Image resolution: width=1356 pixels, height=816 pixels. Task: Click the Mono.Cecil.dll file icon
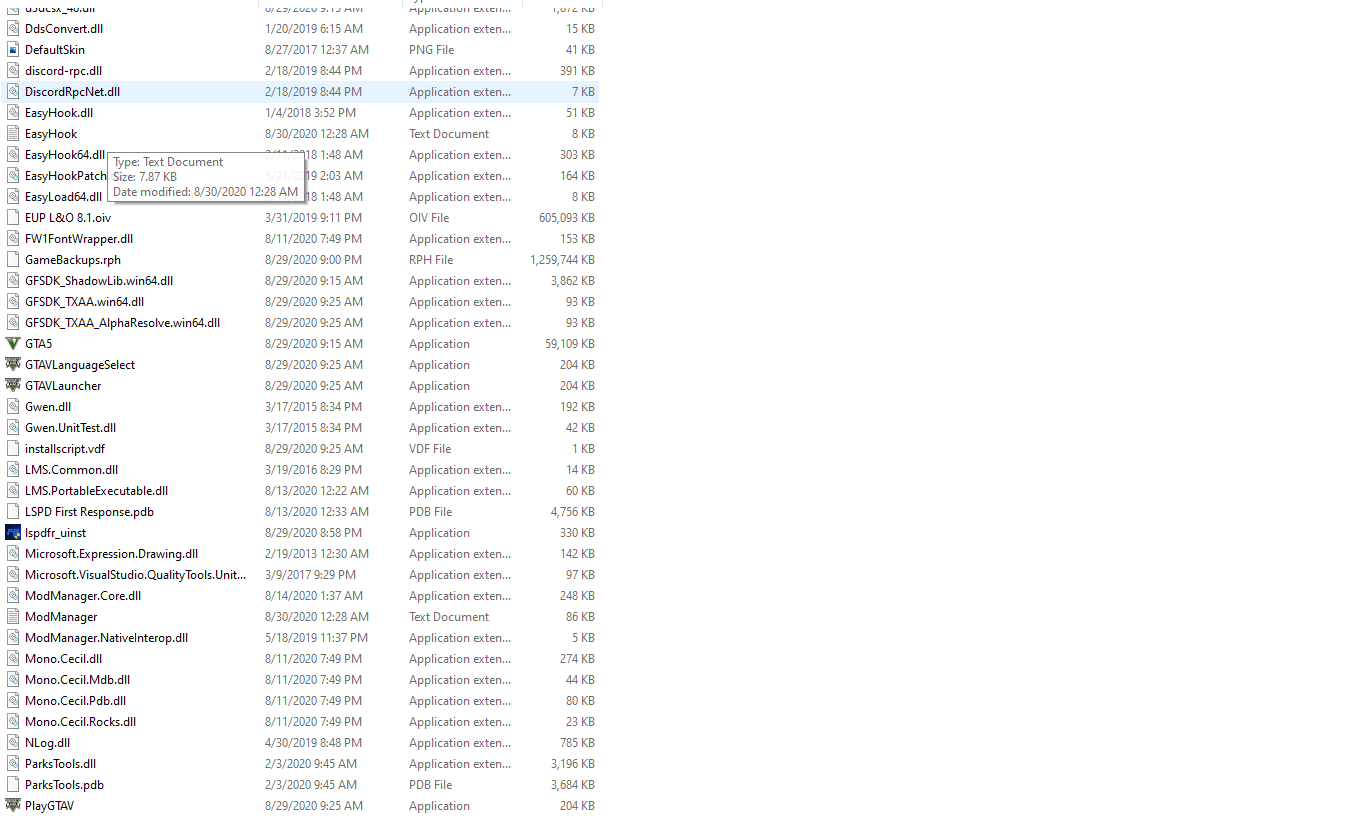pos(13,659)
